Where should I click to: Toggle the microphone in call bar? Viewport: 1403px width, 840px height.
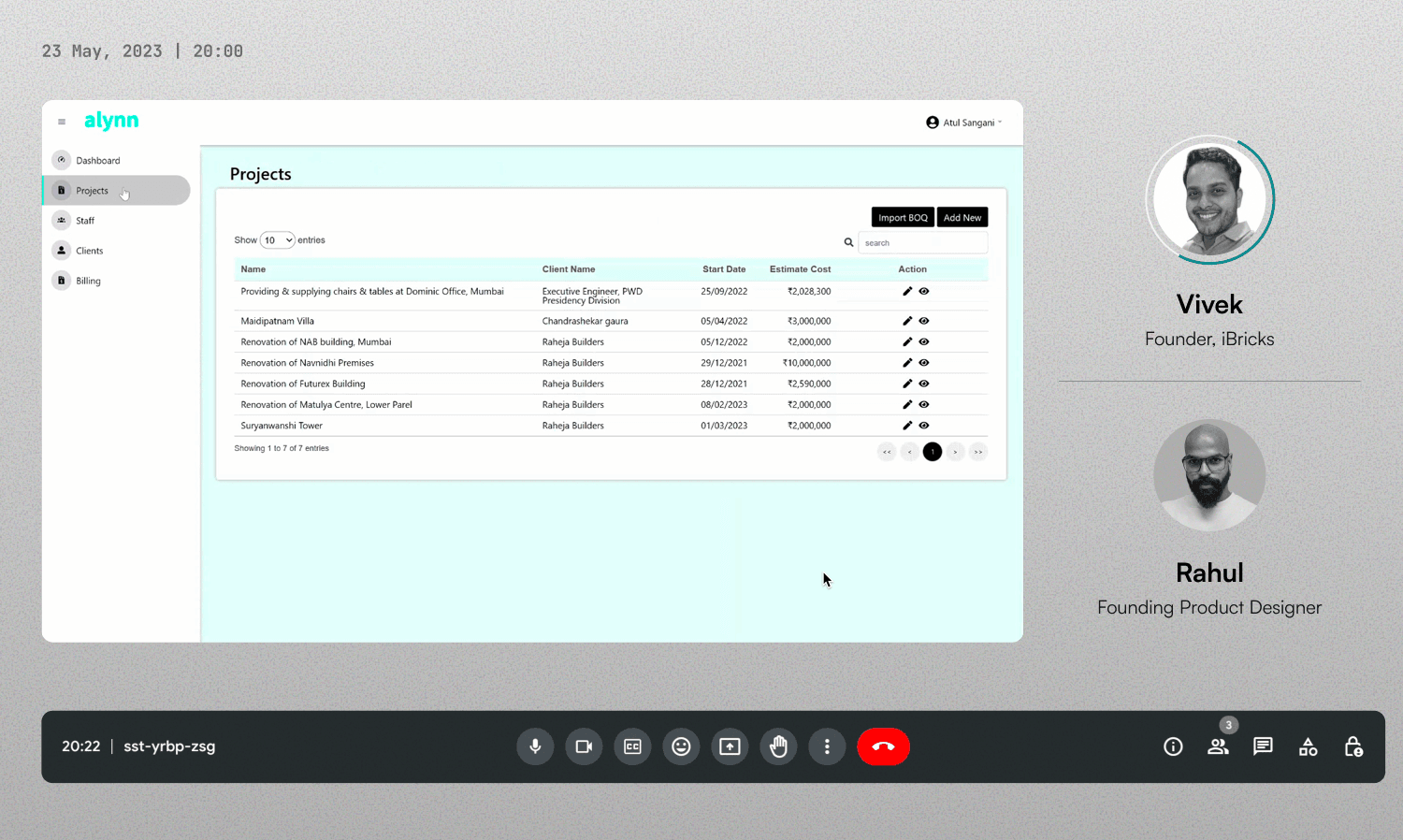coord(535,746)
